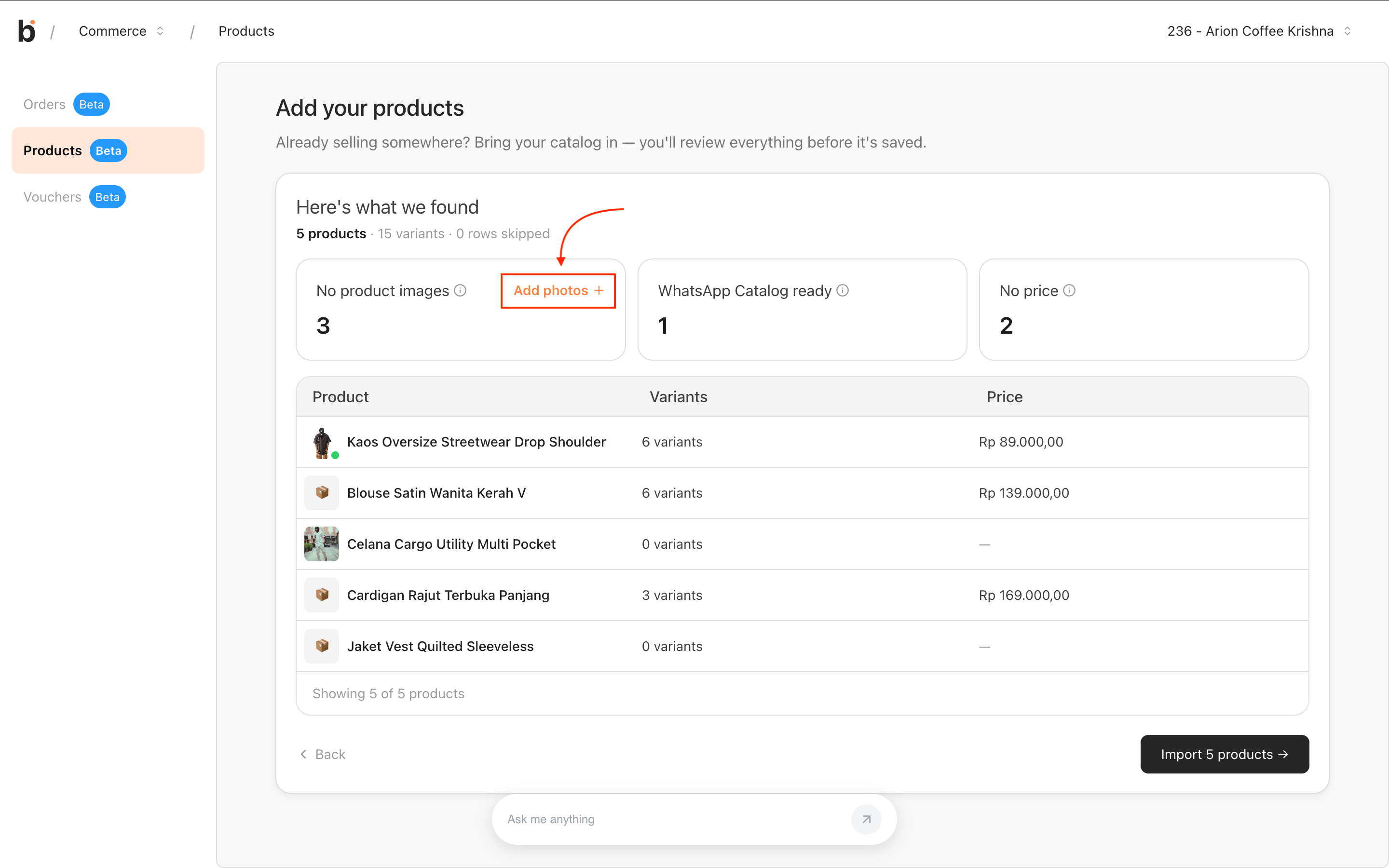Viewport: 1389px width, 868px height.
Task: Click the Blouse Satin Wanita placeholder box icon
Action: click(x=321, y=493)
